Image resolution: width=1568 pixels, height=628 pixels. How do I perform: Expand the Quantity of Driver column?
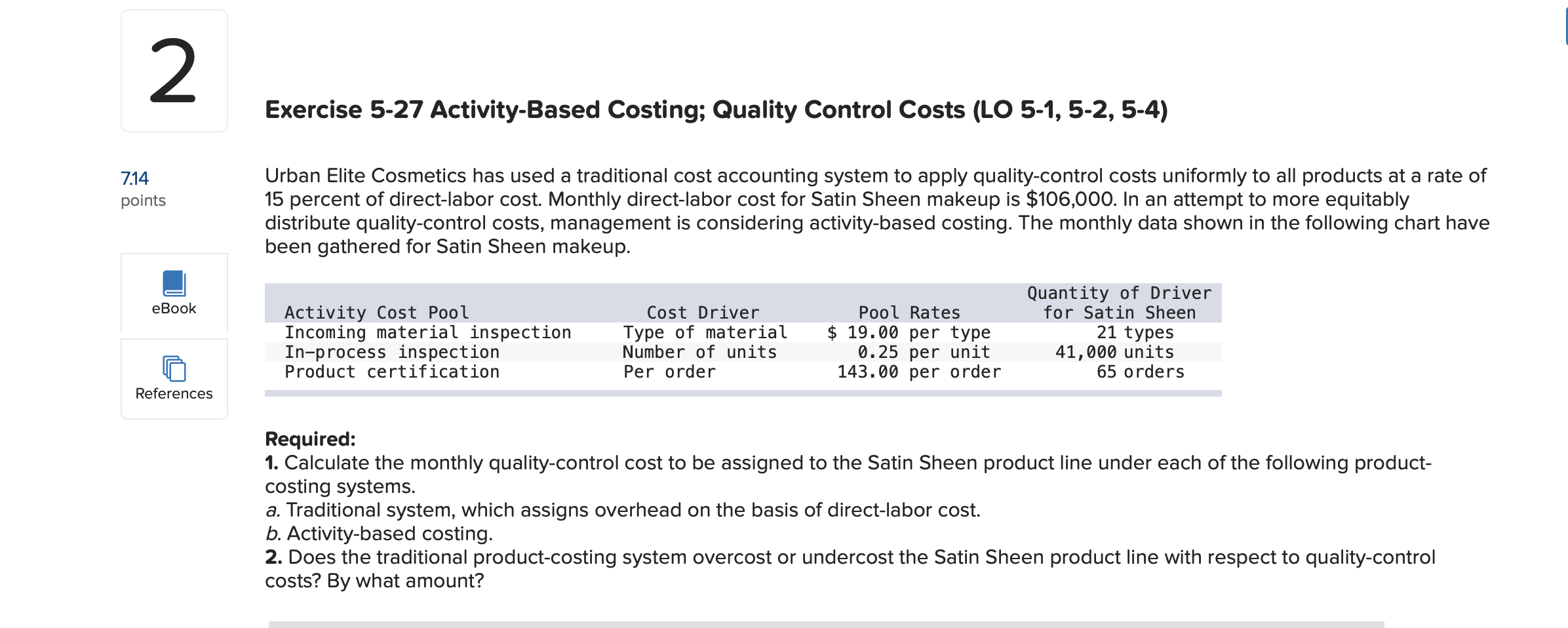(1118, 303)
